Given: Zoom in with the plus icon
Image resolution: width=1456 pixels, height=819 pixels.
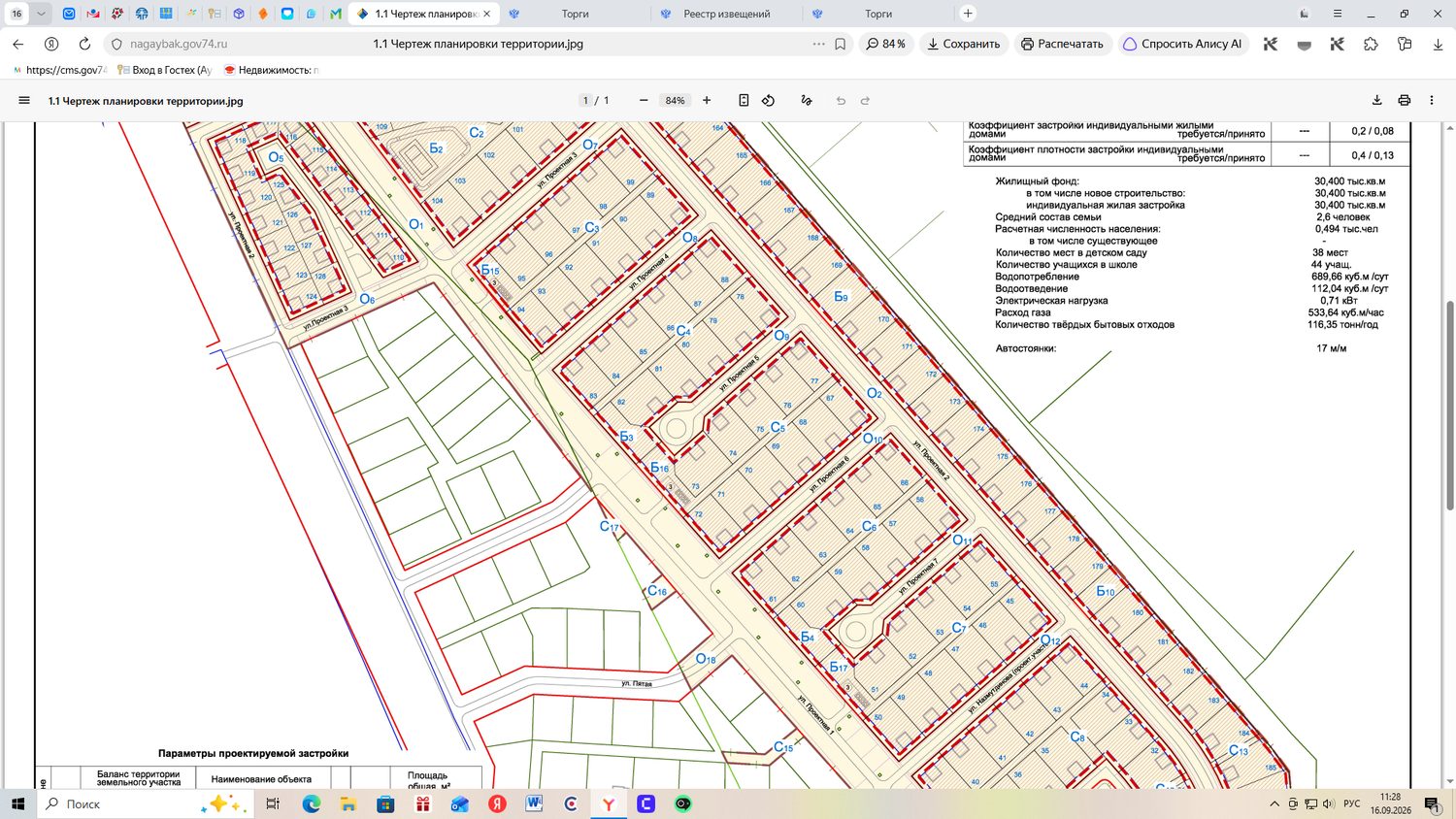Looking at the screenshot, I should 707,100.
